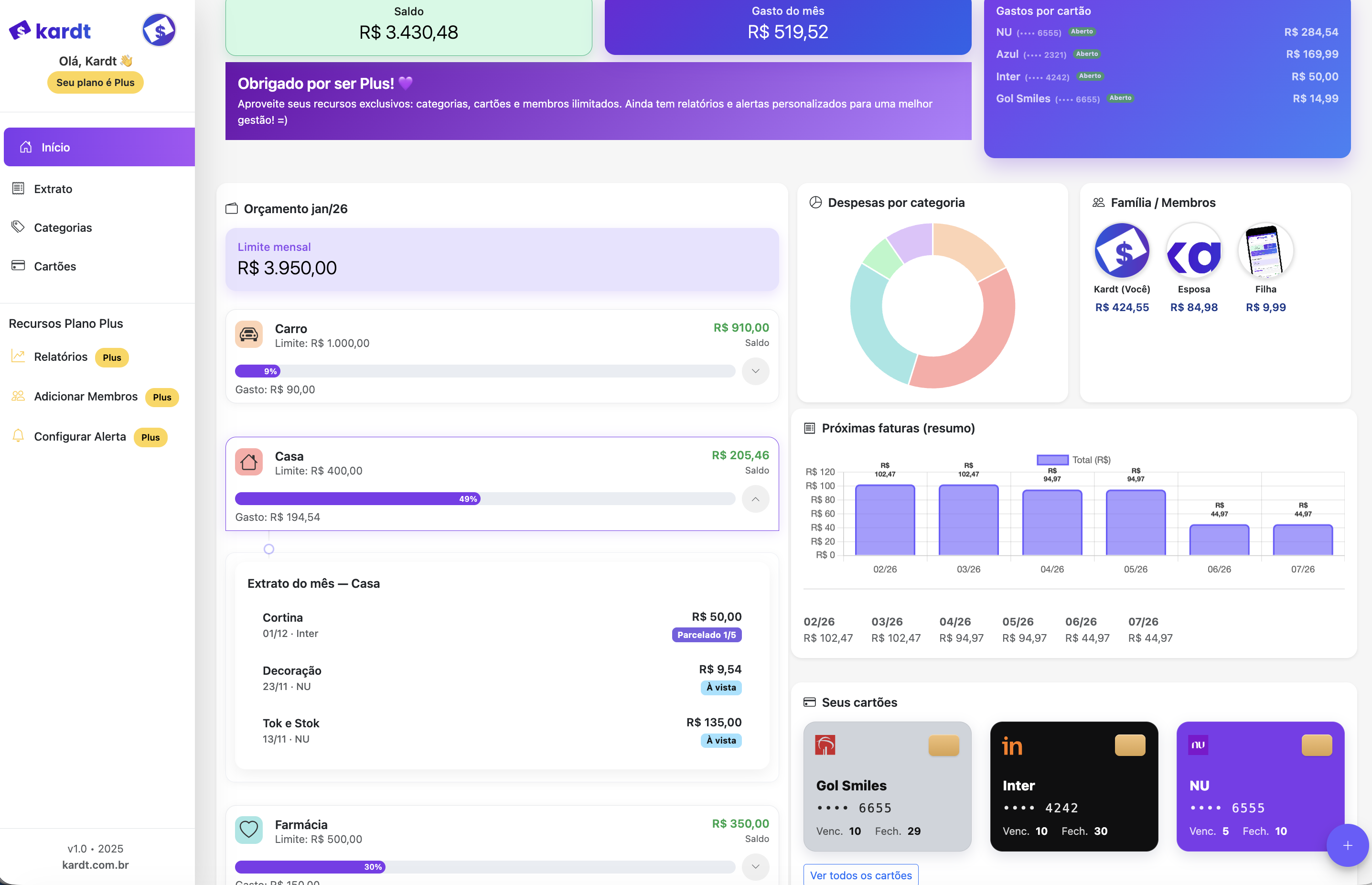
Task: Collapse the Casa budget statement
Action: [755, 499]
